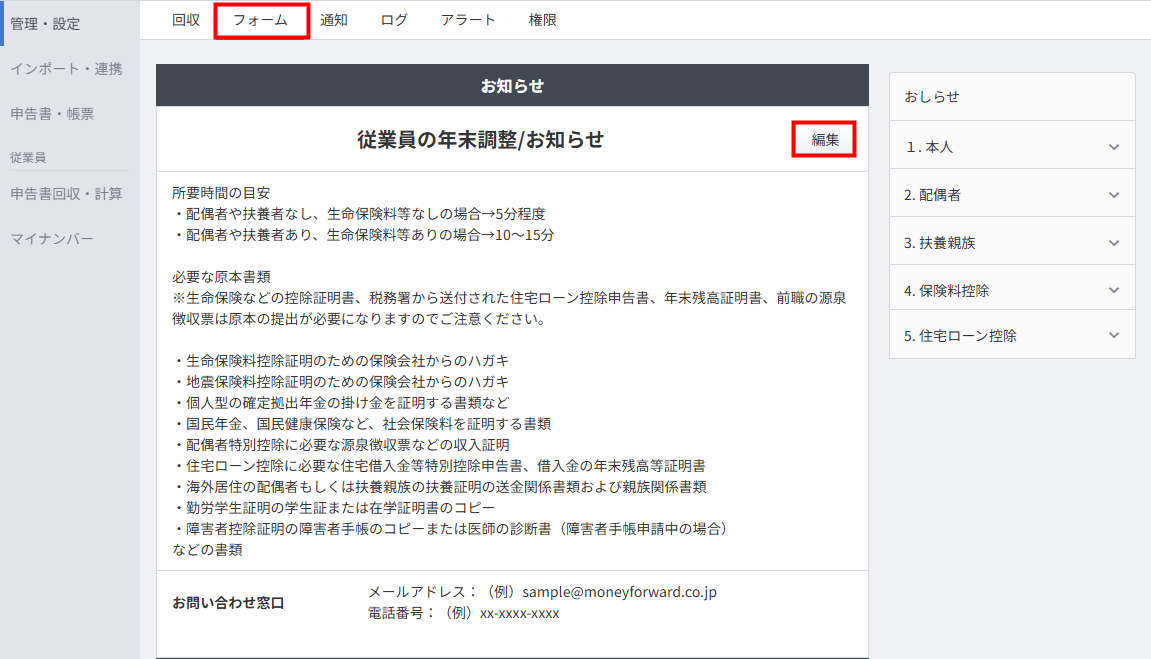Screen dimensions: 1151x659
Task: Switch to the 回収 tab
Action: 186,21
